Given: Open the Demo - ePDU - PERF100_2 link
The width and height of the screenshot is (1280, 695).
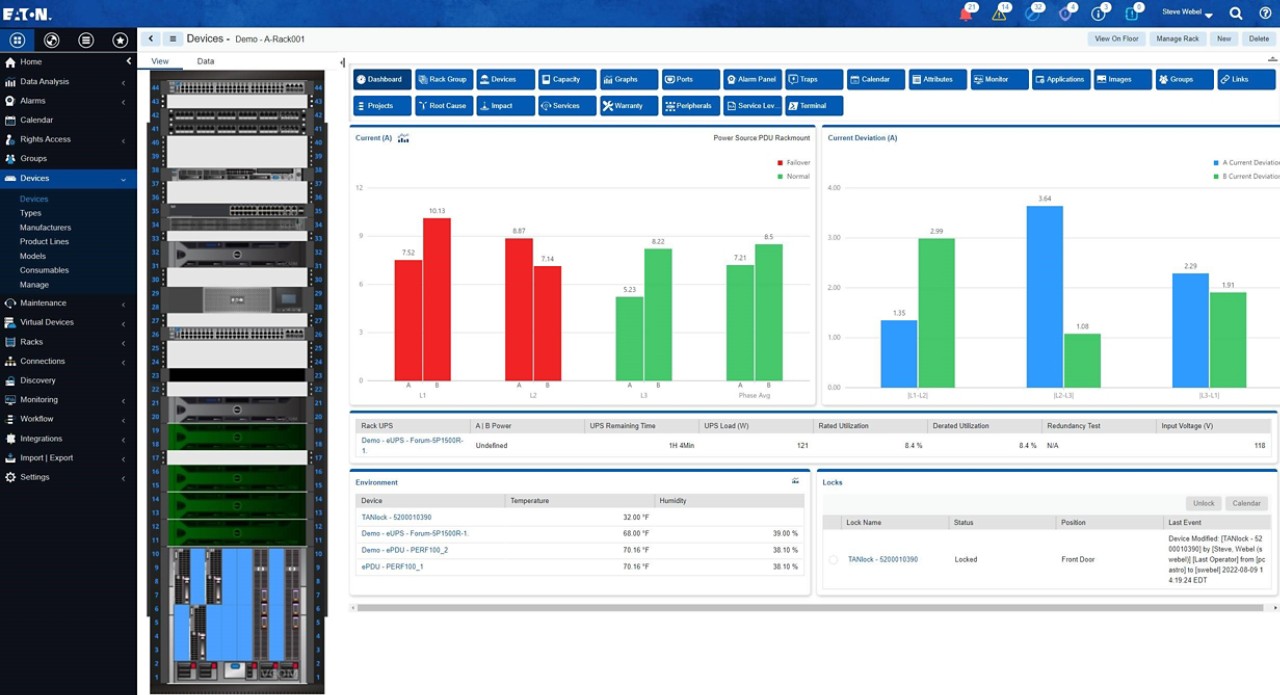Looking at the screenshot, I should pyautogui.click(x=404, y=550).
